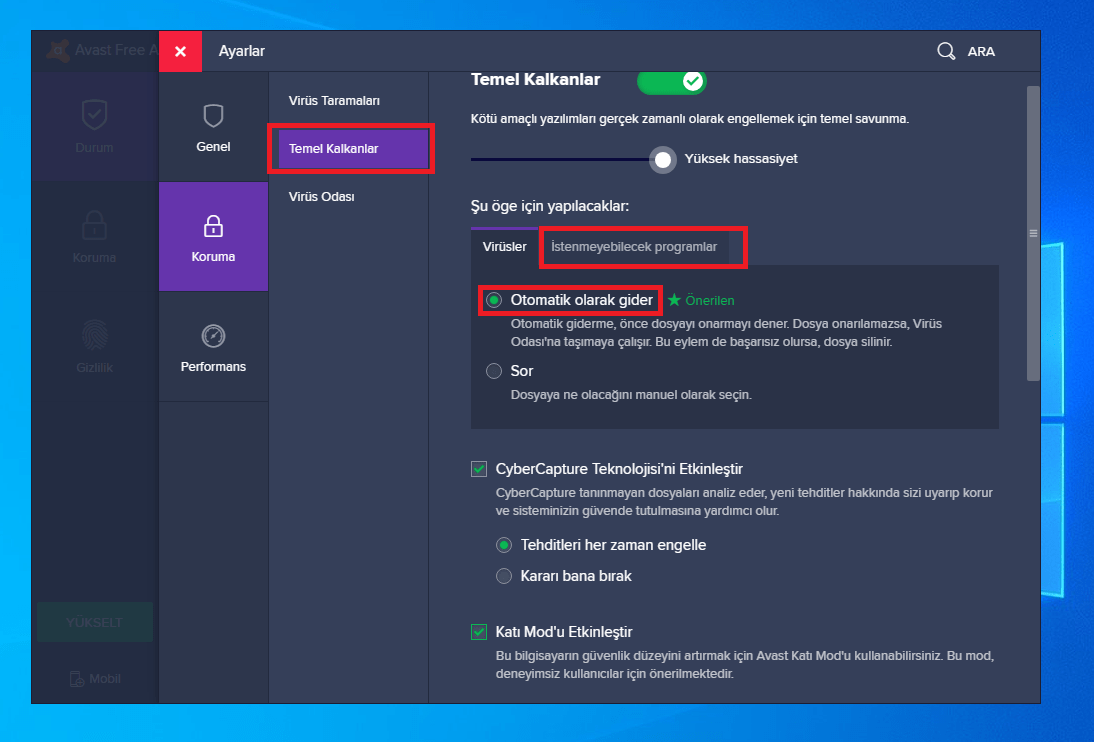Open Virüs Taramaları settings page
The width and height of the screenshot is (1094, 742).
[334, 101]
